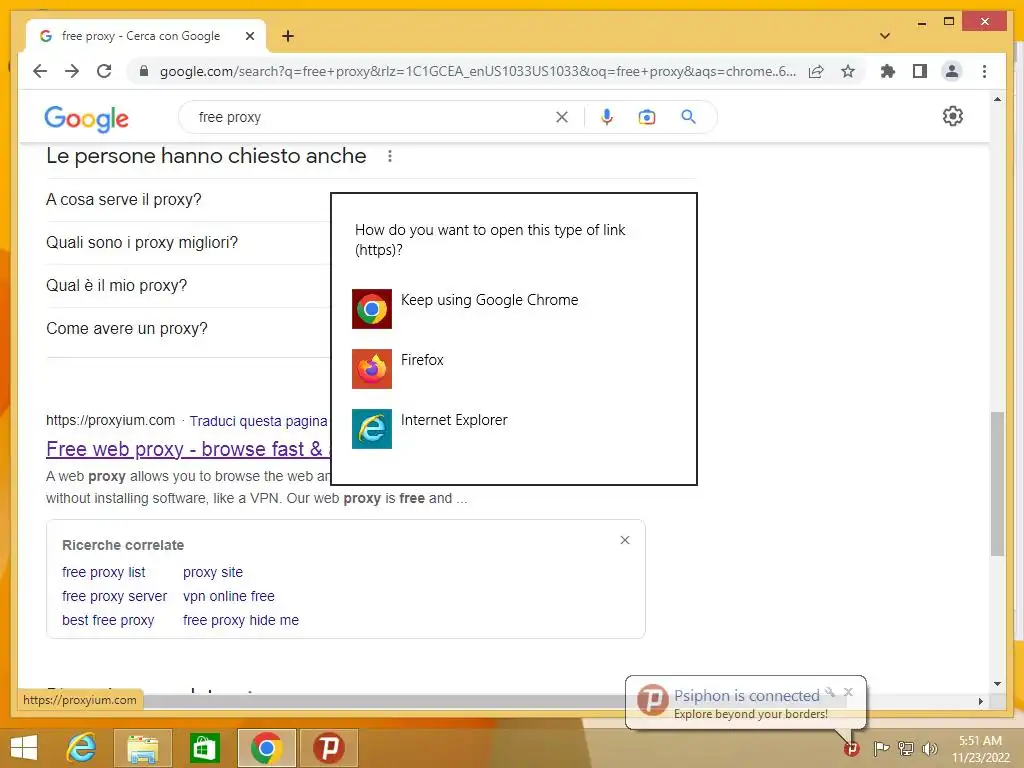Open options beside 'Le persone hanno chiesto anche'
Image resolution: width=1024 pixels, height=768 pixels.
pos(390,156)
